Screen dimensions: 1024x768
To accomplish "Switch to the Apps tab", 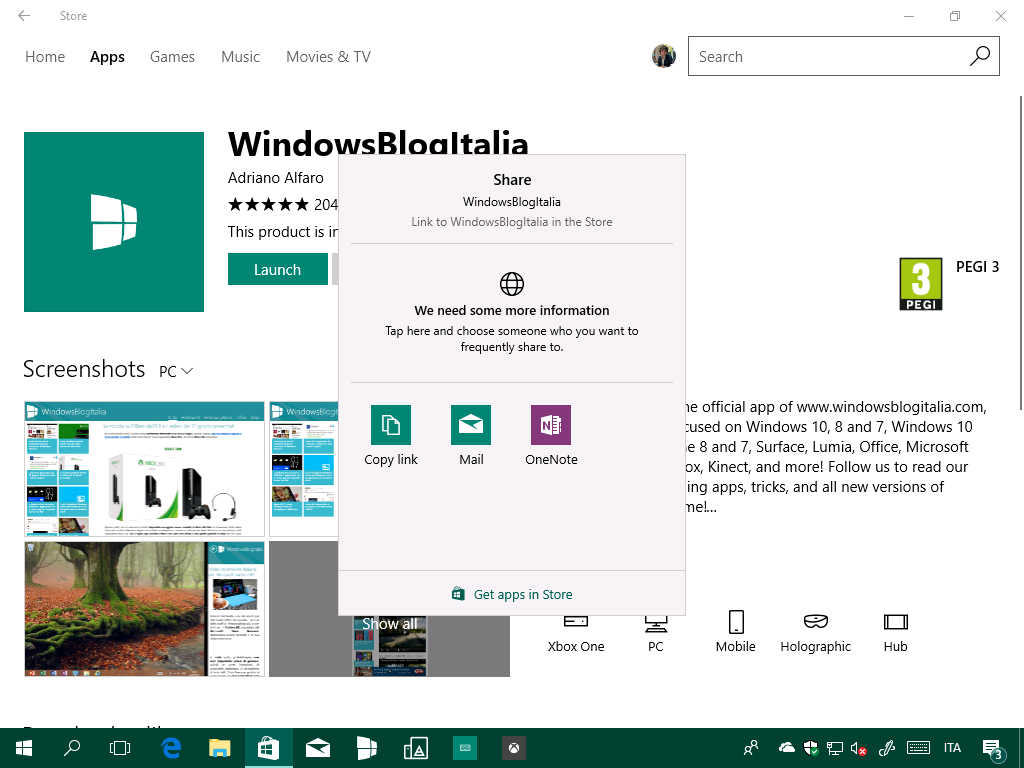I will tap(107, 57).
